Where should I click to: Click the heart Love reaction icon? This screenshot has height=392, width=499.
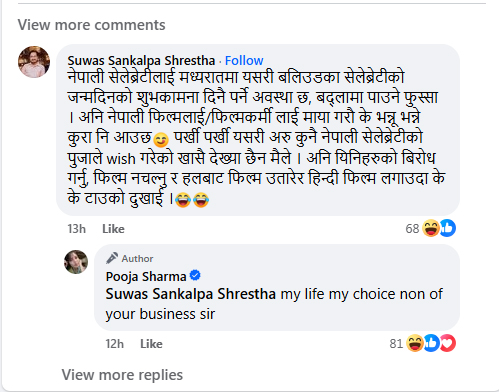tap(448, 343)
